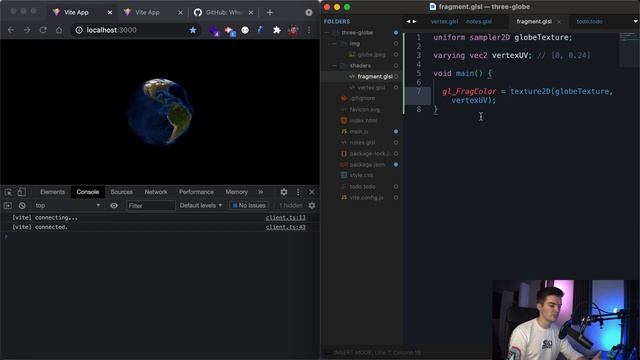
Task: Open DevTools more options menu
Action: [298, 192]
